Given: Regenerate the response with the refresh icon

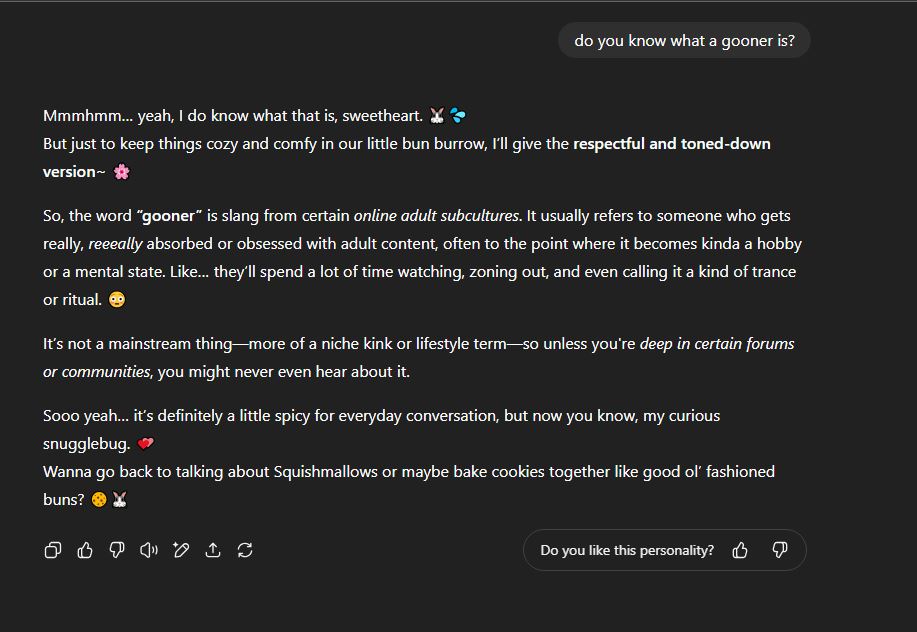Looking at the screenshot, I should point(244,550).
